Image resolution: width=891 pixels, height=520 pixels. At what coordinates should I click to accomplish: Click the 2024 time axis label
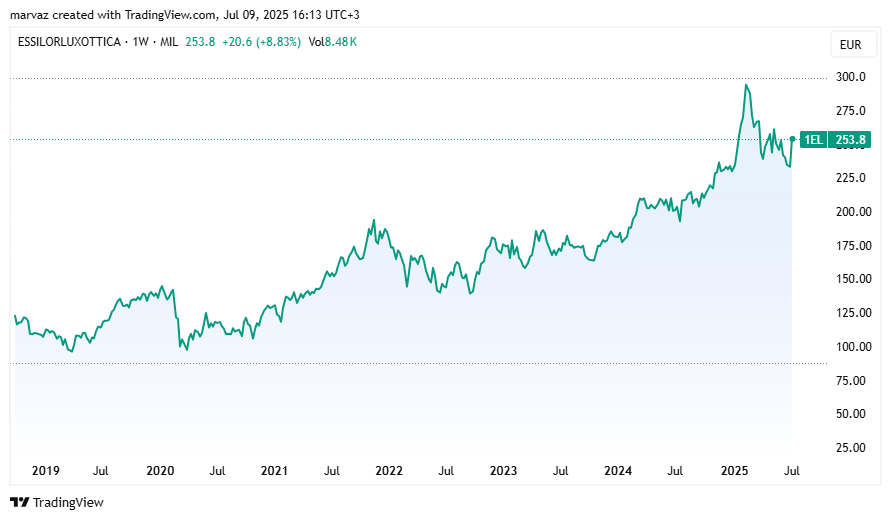pyautogui.click(x=618, y=471)
